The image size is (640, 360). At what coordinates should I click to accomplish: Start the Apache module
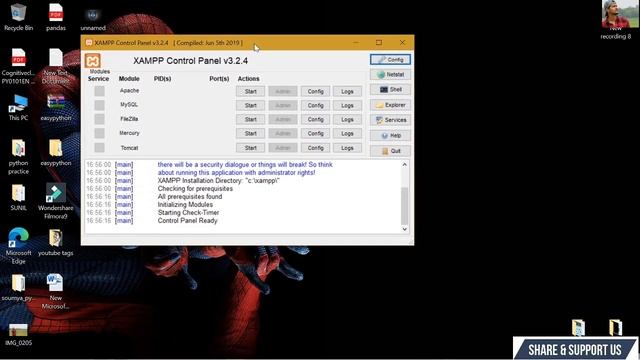pos(250,91)
